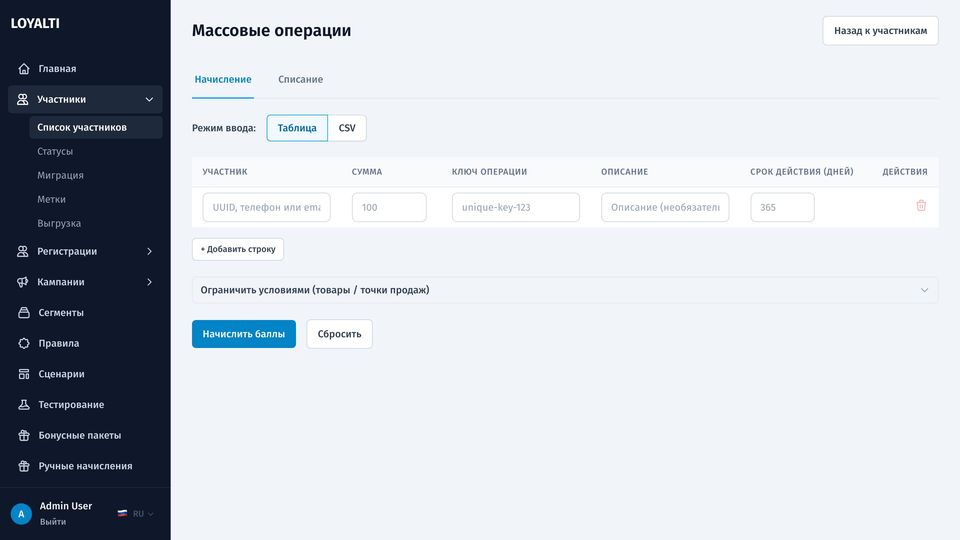This screenshot has width=960, height=540.
Task: Open Список участников in sidebar
Action: tap(96, 127)
